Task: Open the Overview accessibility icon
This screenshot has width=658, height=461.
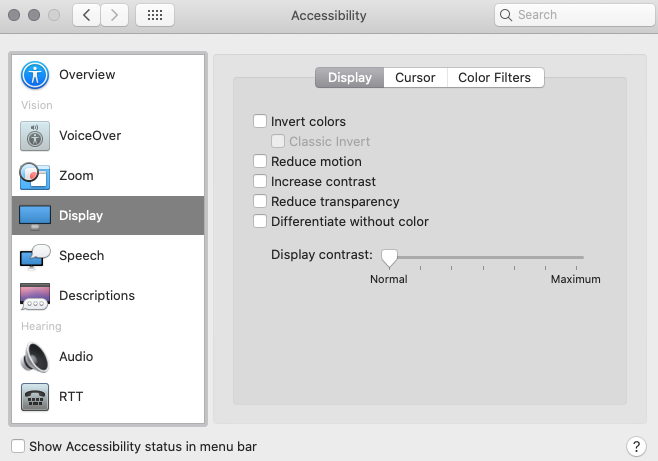Action: pyautogui.click(x=35, y=75)
